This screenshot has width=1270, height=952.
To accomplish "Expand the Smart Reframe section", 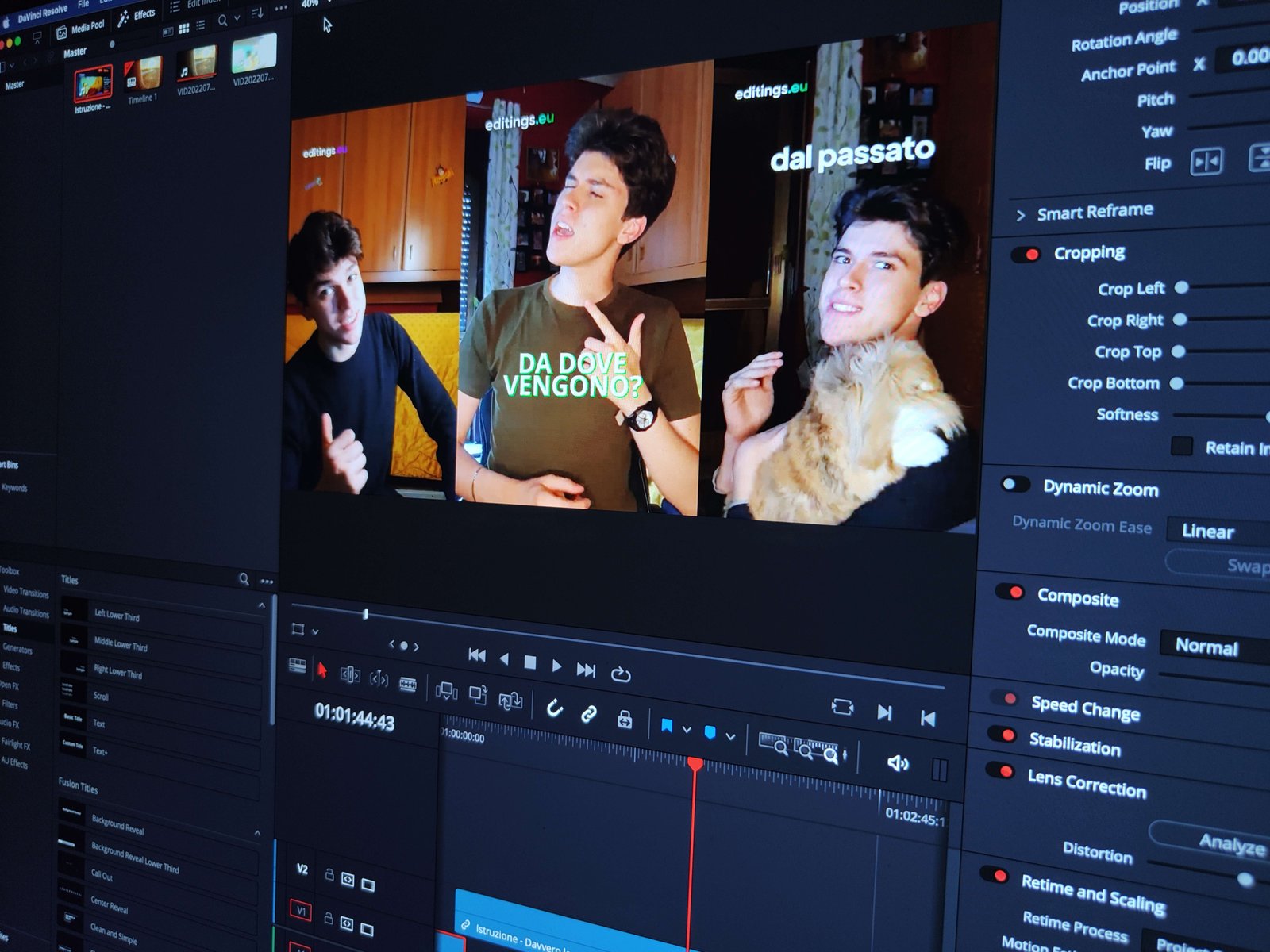I will (1021, 215).
